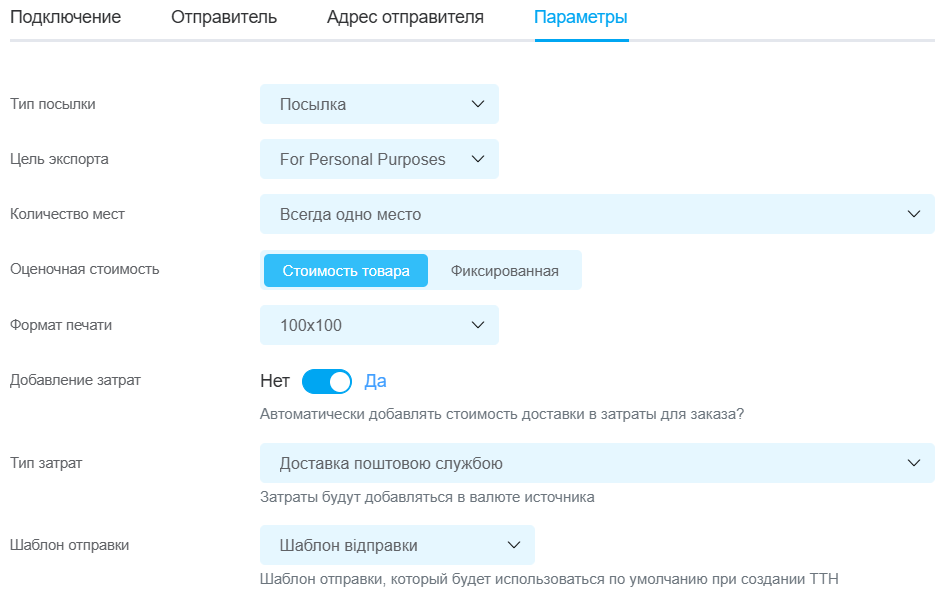Select the Параметры tab
This screenshot has height=605, width=947.
(581, 17)
